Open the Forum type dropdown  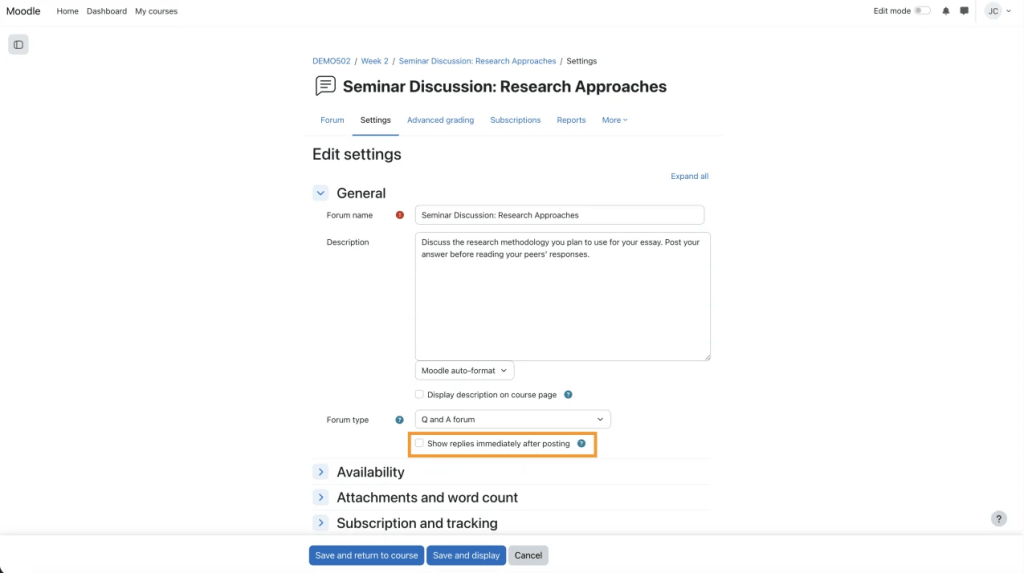[x=513, y=420]
